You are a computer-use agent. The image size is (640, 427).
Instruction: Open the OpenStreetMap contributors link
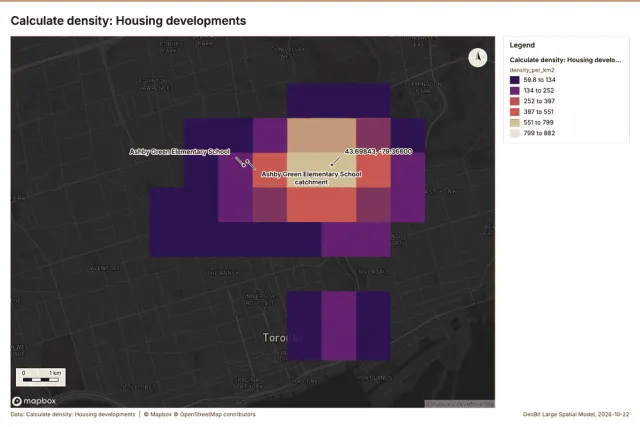point(215,414)
